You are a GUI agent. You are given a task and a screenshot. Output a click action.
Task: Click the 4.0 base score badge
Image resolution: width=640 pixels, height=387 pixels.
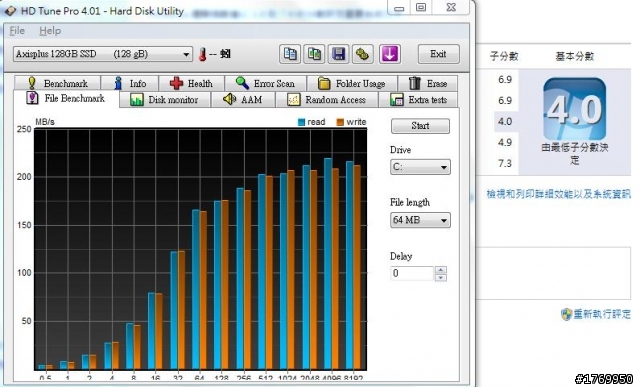pos(574,109)
